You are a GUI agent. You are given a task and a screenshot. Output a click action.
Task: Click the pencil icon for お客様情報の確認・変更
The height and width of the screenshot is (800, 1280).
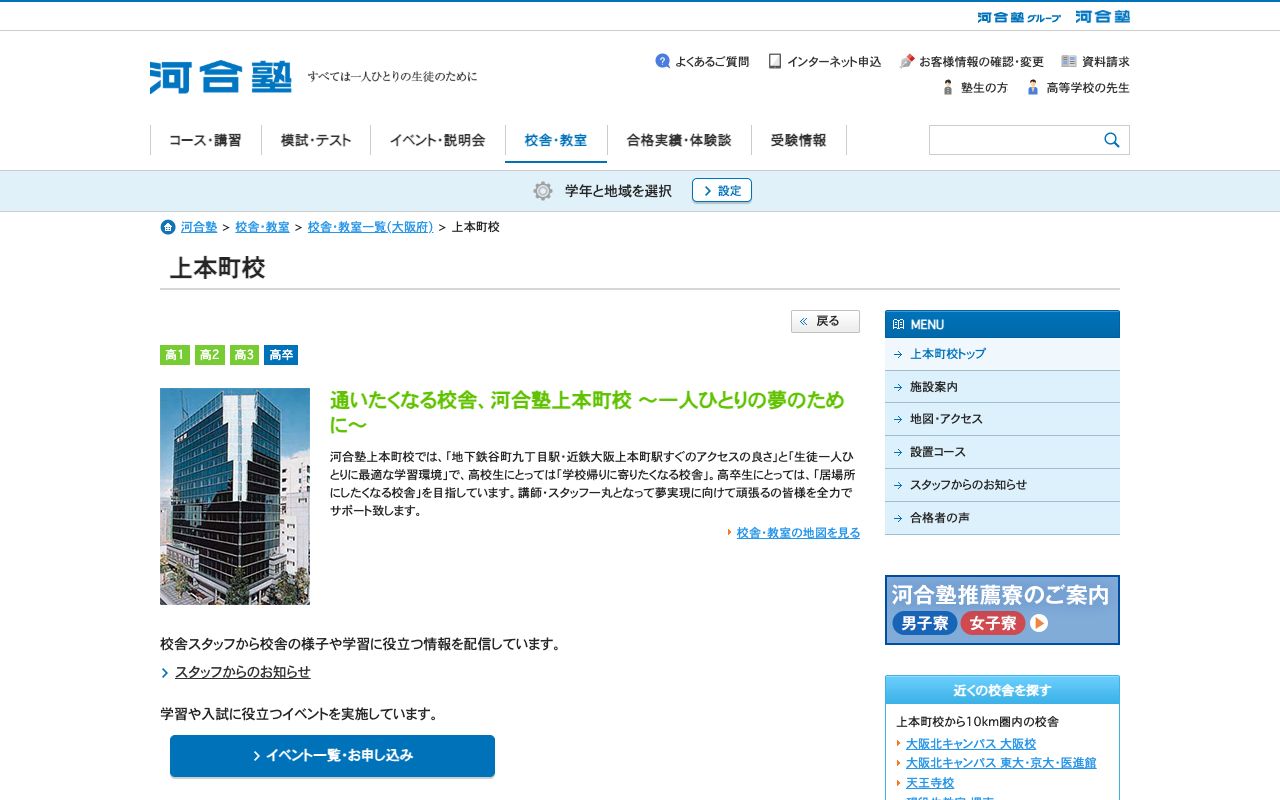tap(907, 61)
